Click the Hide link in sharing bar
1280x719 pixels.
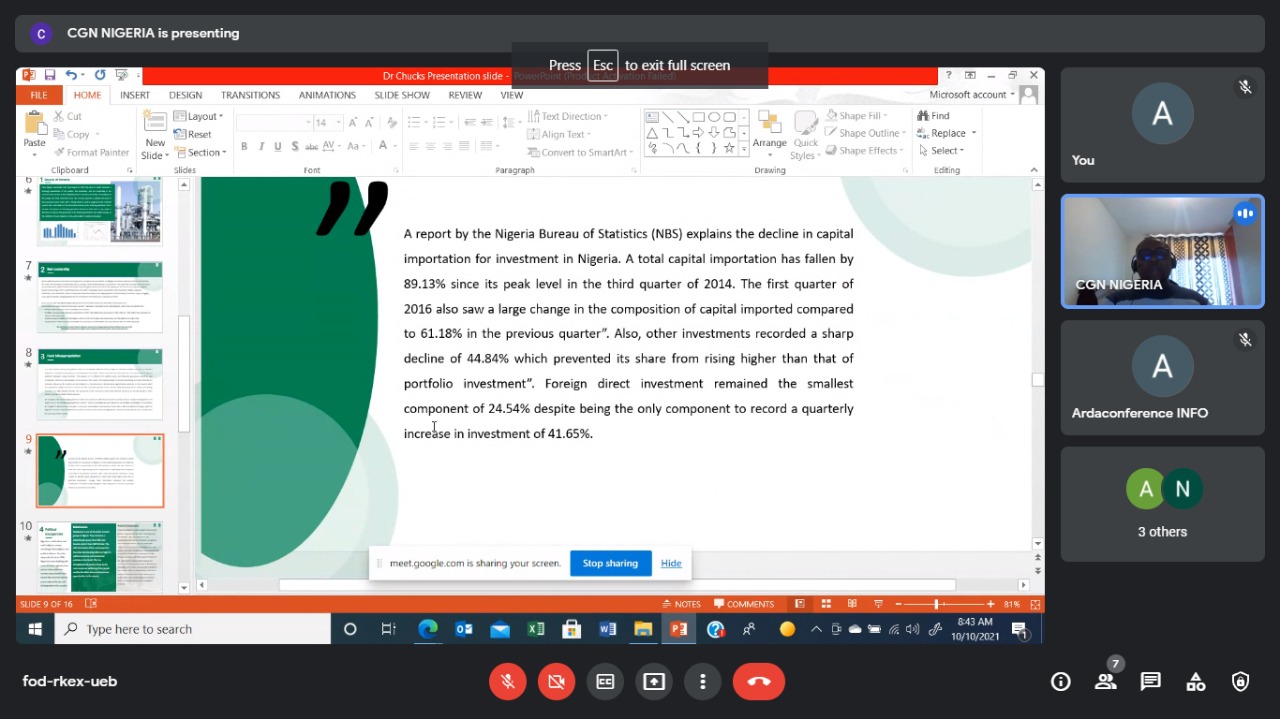[671, 563]
